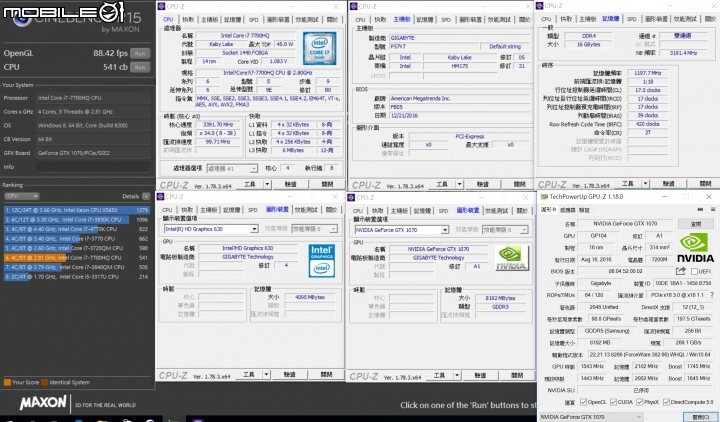The width and height of the screenshot is (720, 422).
Task: Click 工具 button in CPU-Z memory window
Action: 628,184
